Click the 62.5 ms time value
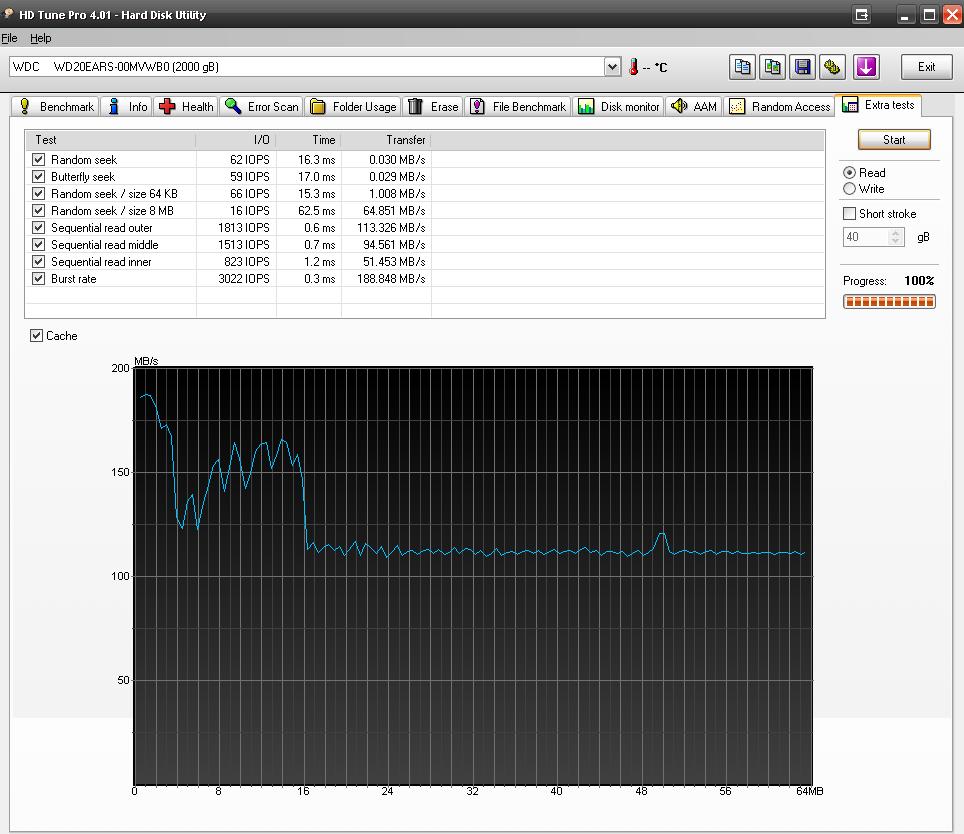Image resolution: width=964 pixels, height=834 pixels. 317,211
